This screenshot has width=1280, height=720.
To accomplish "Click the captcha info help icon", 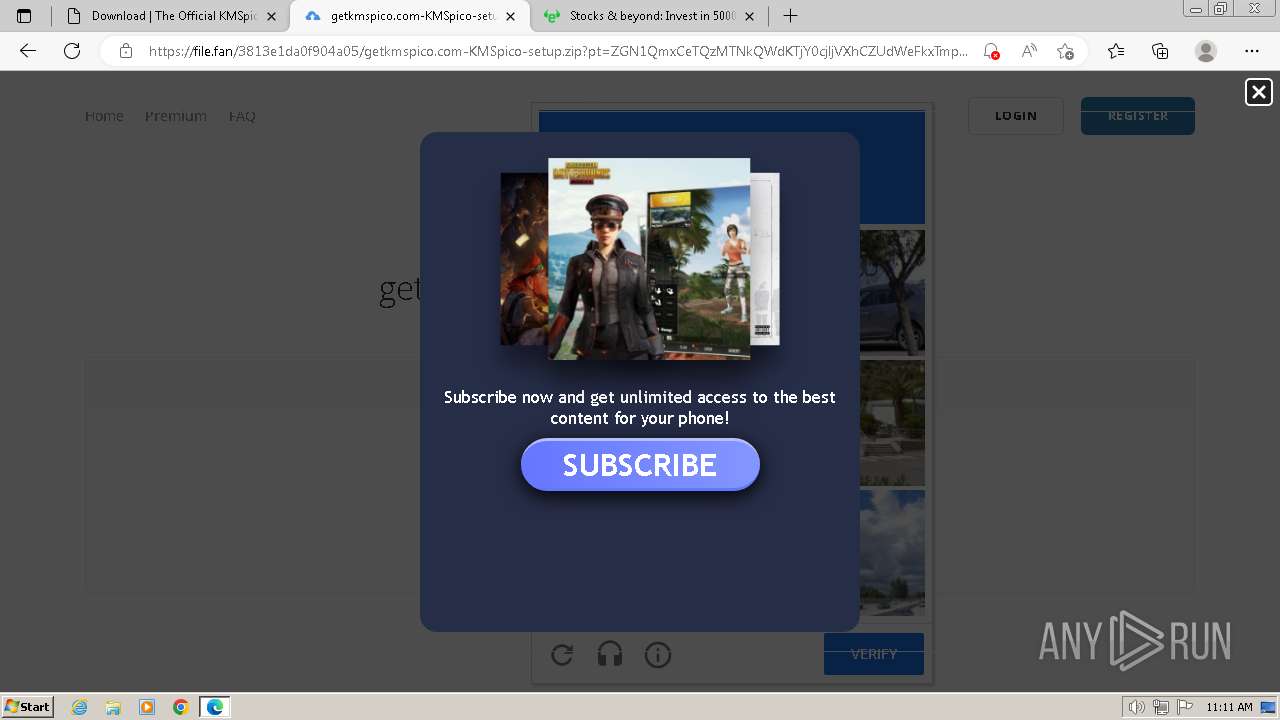I will click(x=658, y=655).
